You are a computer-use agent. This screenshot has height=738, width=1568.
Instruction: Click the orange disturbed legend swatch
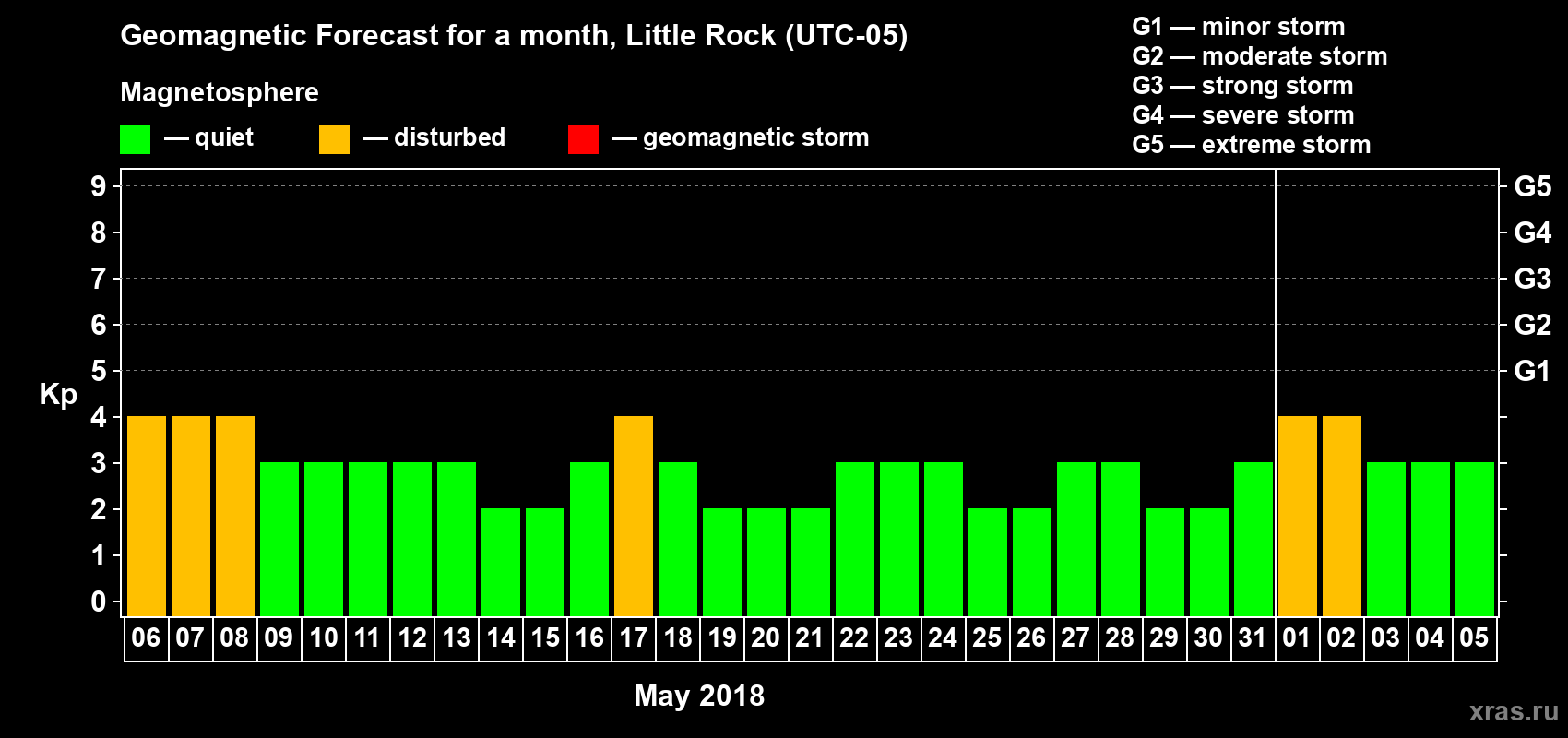coord(334,139)
